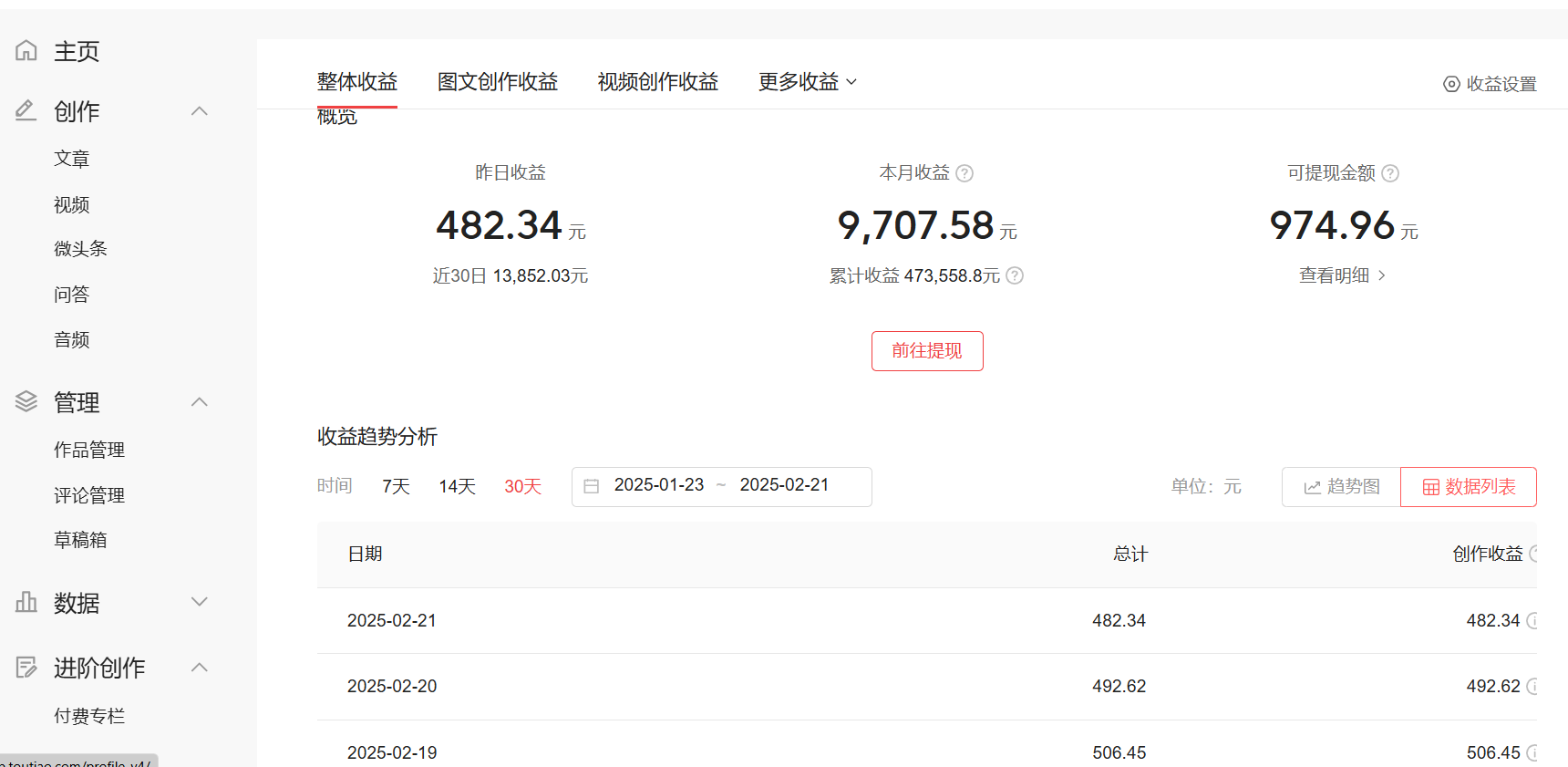Screen dimensions: 1568x767
Task: Click the 前往提现 button
Action: click(x=927, y=351)
